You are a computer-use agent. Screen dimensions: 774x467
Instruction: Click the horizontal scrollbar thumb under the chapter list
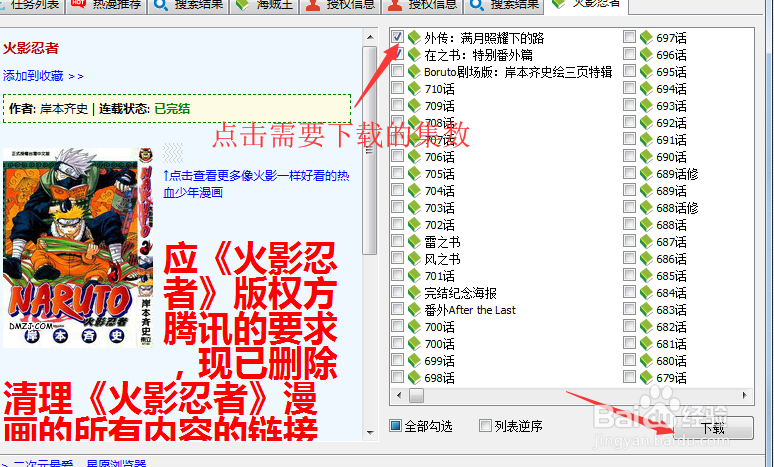(x=416, y=395)
